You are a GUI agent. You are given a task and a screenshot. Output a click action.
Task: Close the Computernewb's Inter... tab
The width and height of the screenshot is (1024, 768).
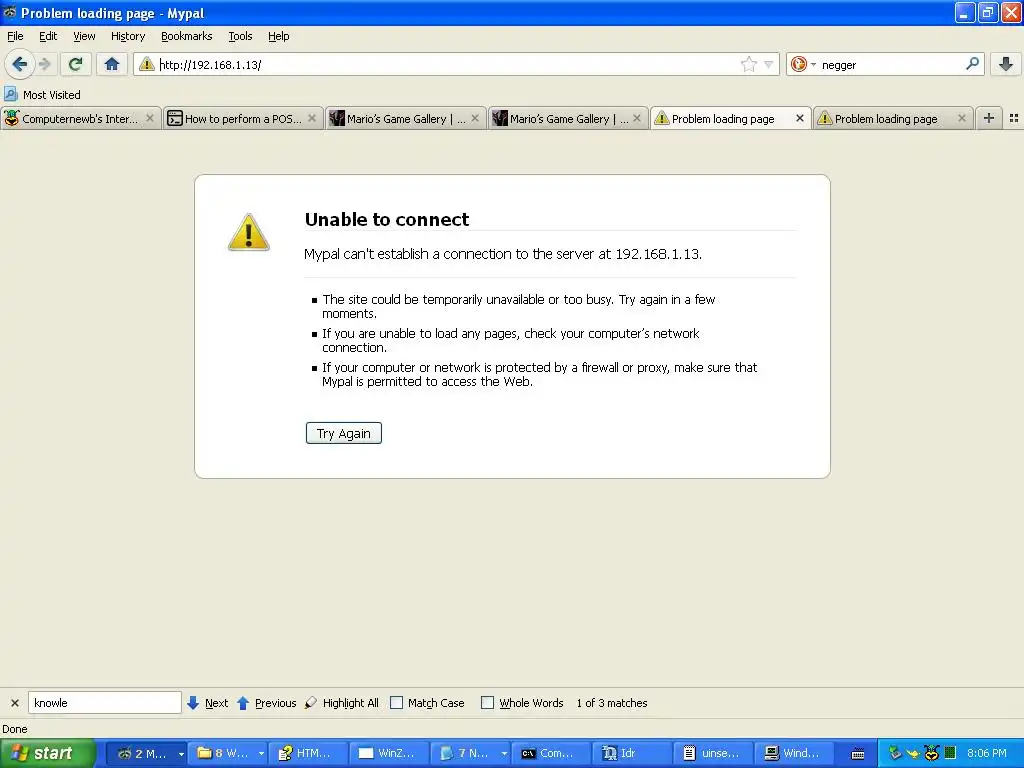(x=150, y=118)
